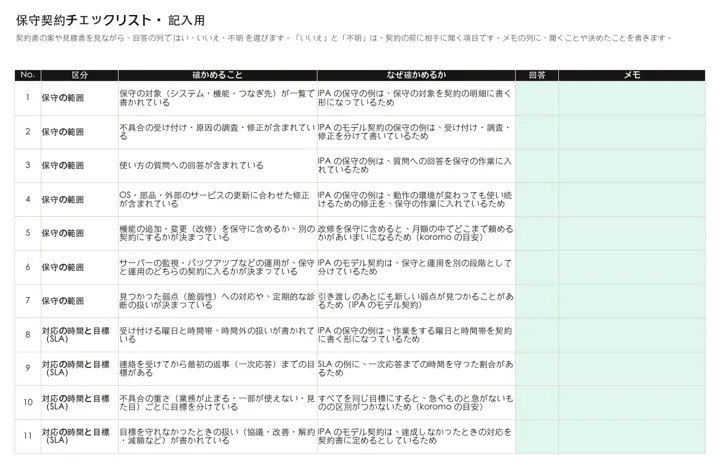
Task: Click "保守の範囲" in row 1
Action: pos(63,98)
